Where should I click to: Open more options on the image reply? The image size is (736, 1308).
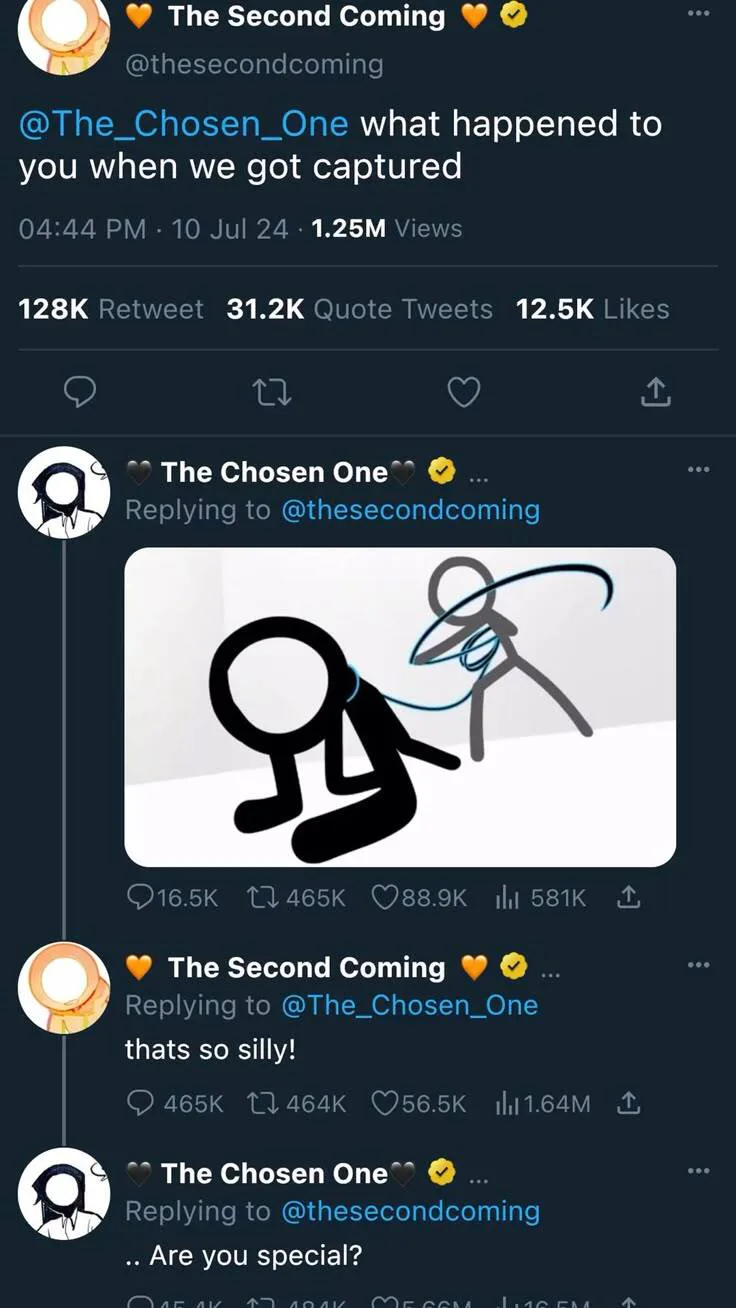pos(699,469)
